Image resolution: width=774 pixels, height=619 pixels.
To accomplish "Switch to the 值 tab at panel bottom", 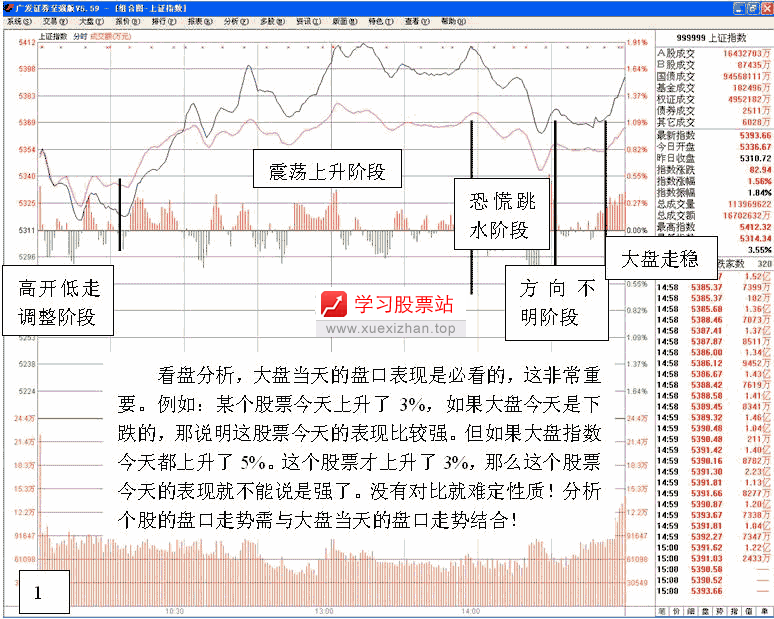I will 749,611.
